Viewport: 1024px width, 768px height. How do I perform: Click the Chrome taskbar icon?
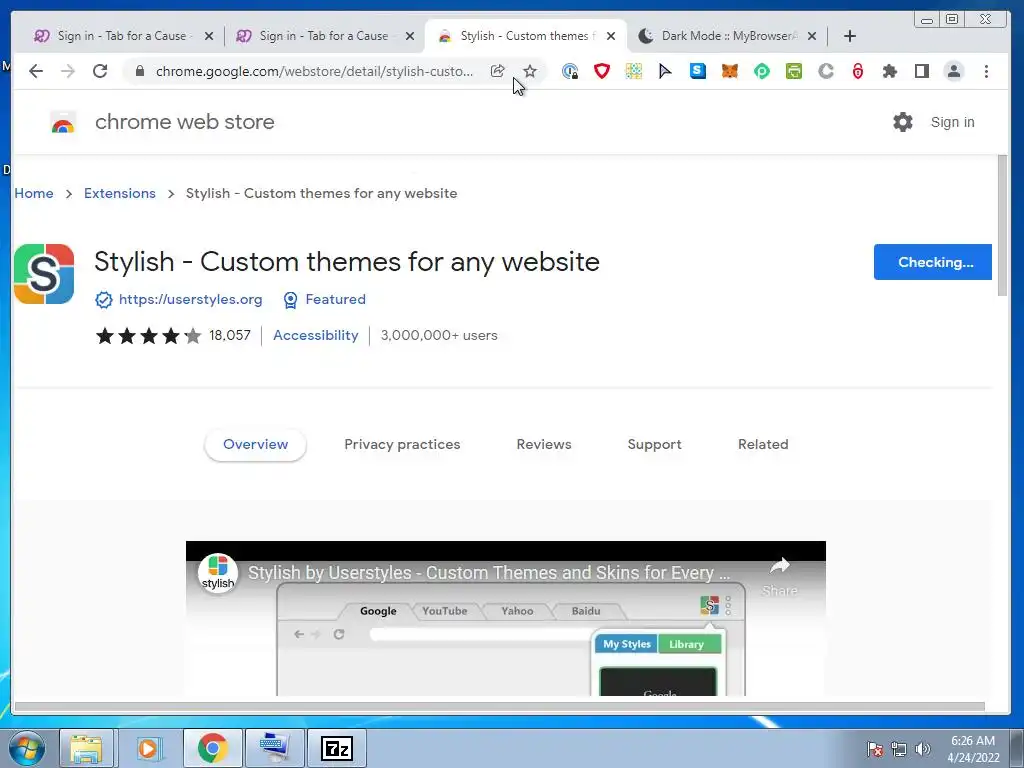coord(212,748)
